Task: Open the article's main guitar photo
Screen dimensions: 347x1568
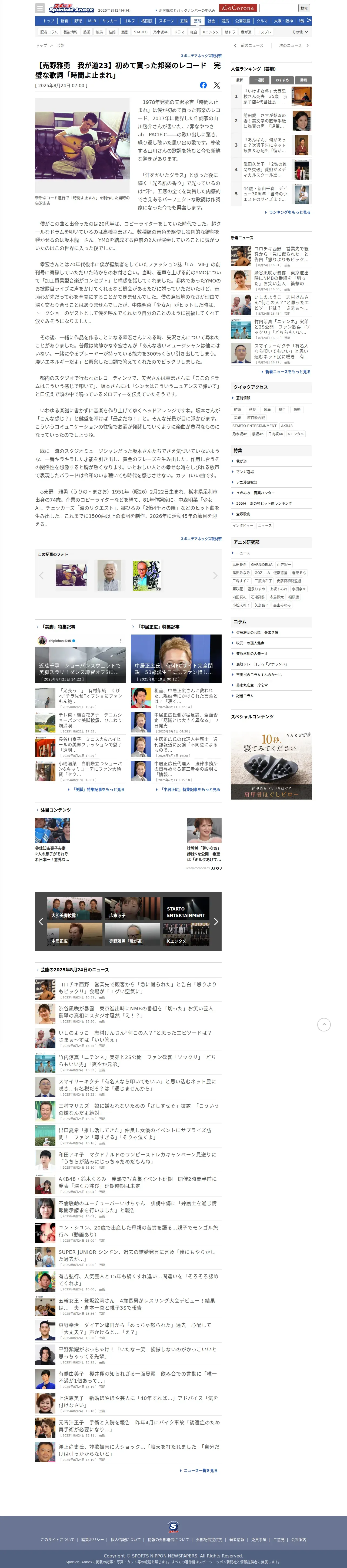Action: pyautogui.click(x=82, y=146)
